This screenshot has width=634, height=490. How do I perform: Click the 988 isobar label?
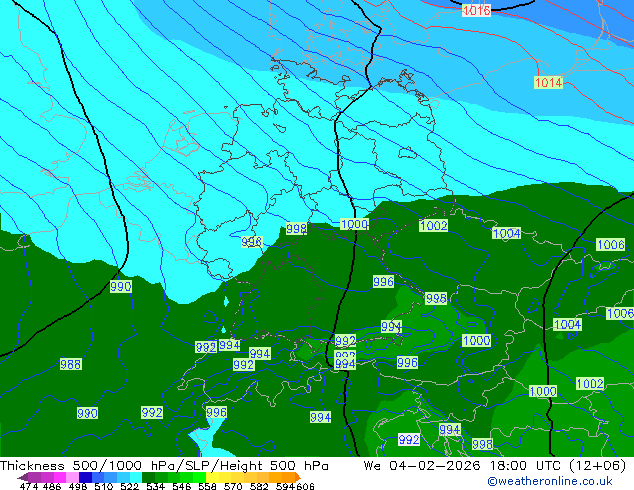[x=70, y=364]
